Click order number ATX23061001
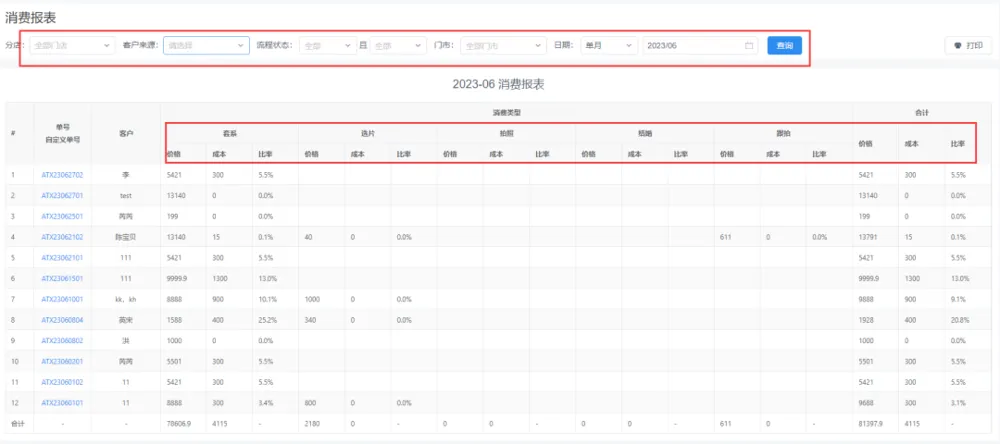Screen dimensions: 1000x444 pyautogui.click(x=62, y=299)
